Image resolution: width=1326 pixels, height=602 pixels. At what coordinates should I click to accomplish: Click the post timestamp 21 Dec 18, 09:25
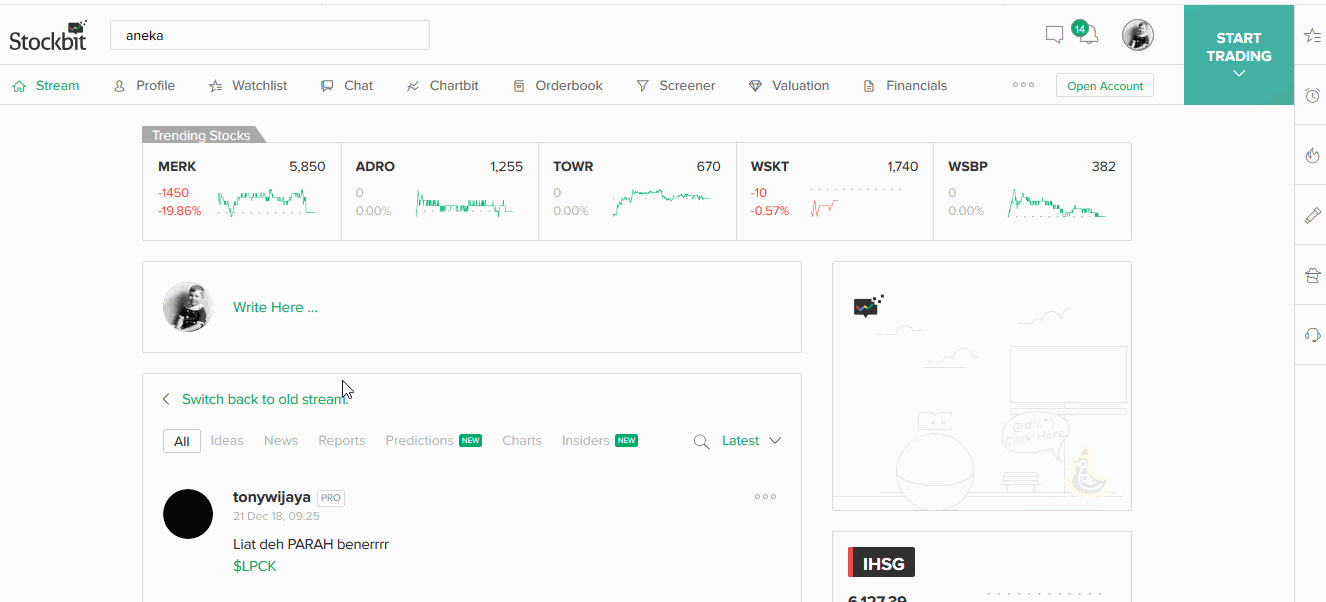click(x=276, y=517)
